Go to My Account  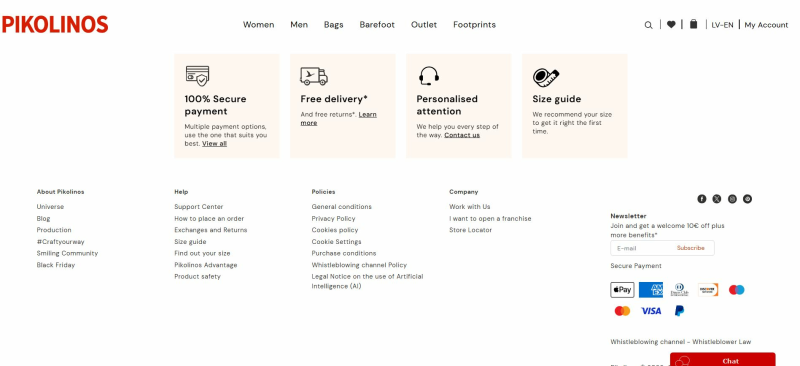(x=766, y=25)
